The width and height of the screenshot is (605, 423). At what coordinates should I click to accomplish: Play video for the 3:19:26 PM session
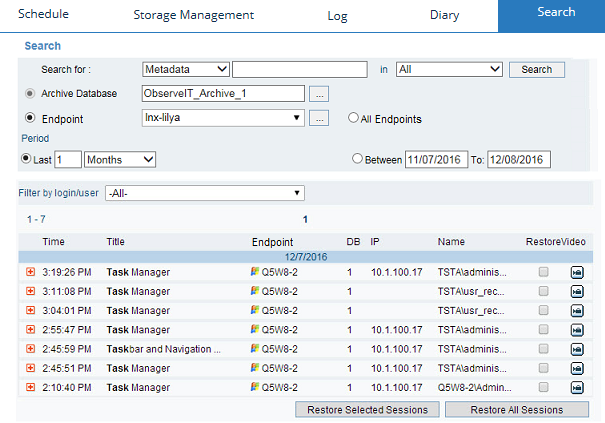pyautogui.click(x=577, y=272)
